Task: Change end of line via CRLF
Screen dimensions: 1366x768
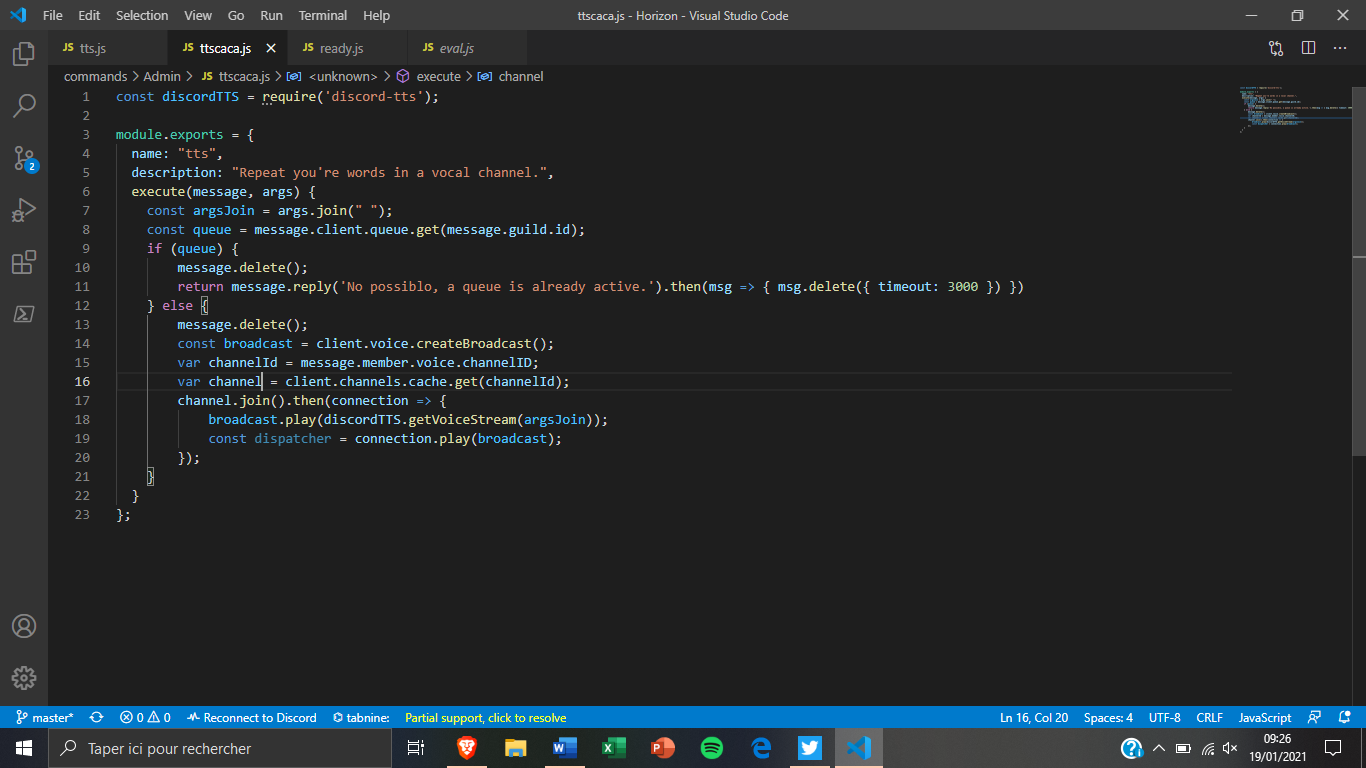Action: (x=1209, y=718)
